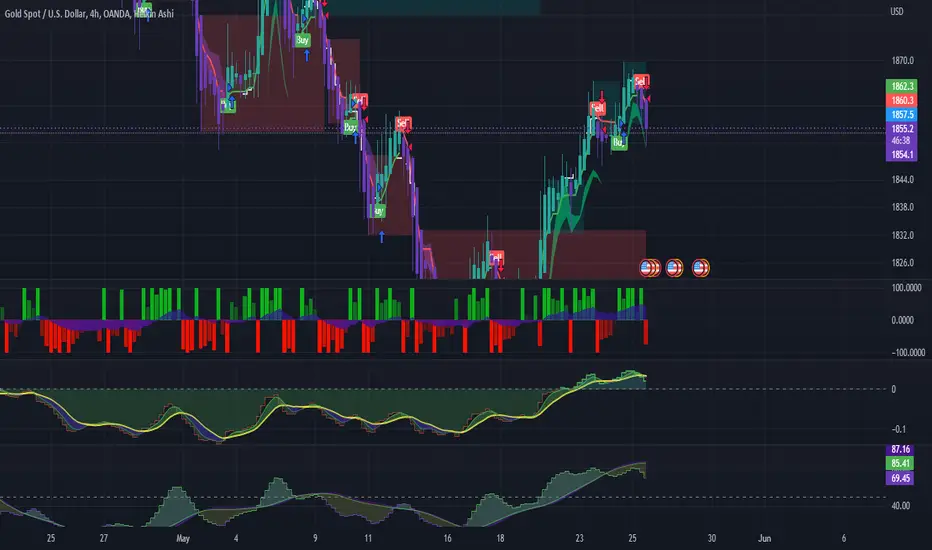The height and width of the screenshot is (550, 932).
Task: Click the 27 date label on time axis
Action: [x=104, y=538]
